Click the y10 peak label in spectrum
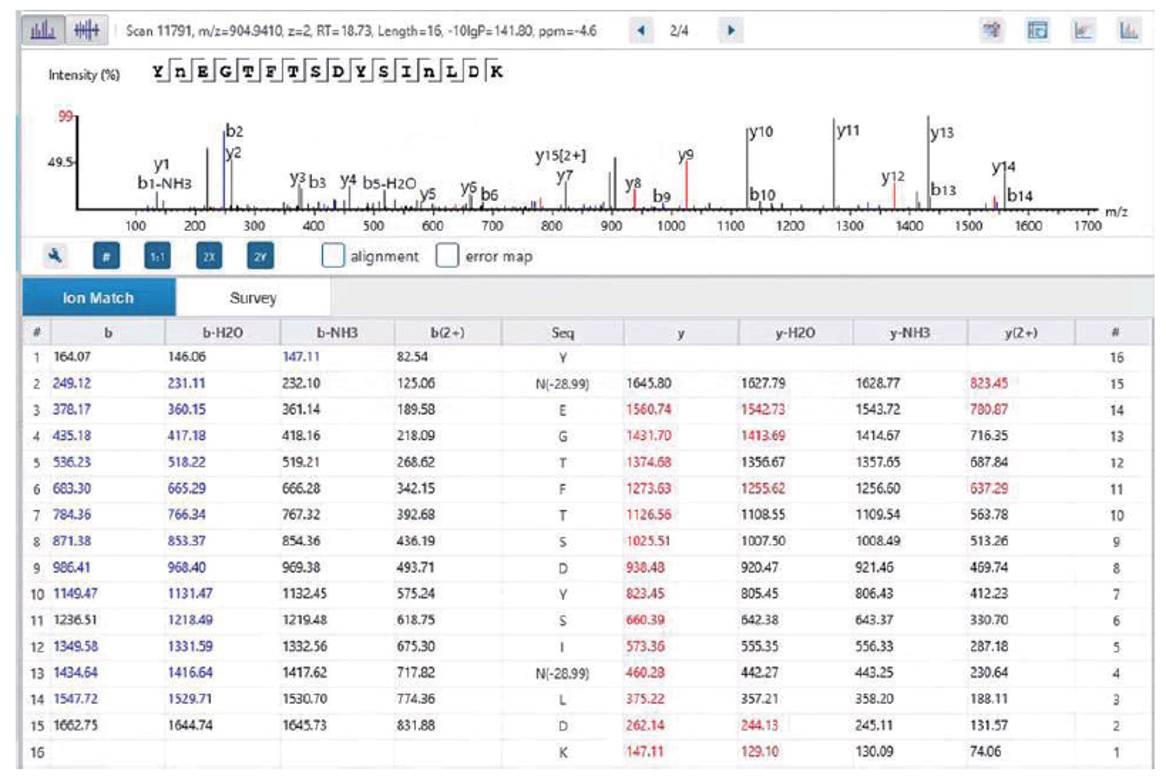The image size is (1166, 782). 761,132
